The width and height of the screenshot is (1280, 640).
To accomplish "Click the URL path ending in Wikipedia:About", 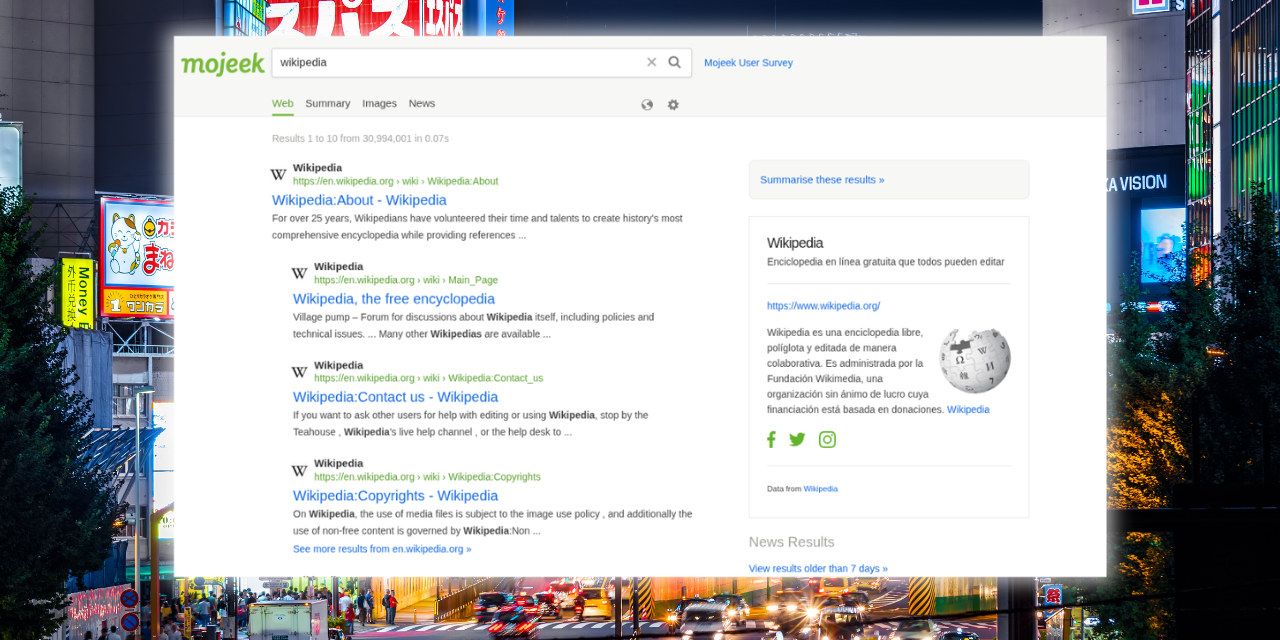I will coord(395,181).
